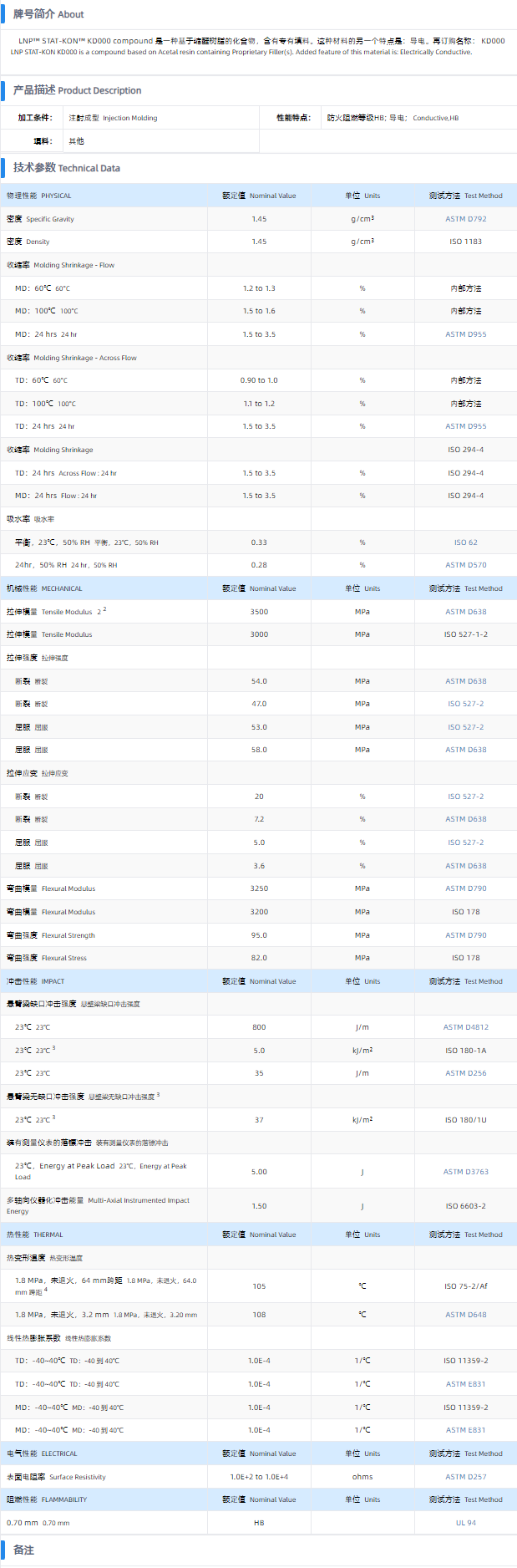517x1568 pixels.
Task: Open the ASTM D4812 impact test link
Action: [x=465, y=1027]
